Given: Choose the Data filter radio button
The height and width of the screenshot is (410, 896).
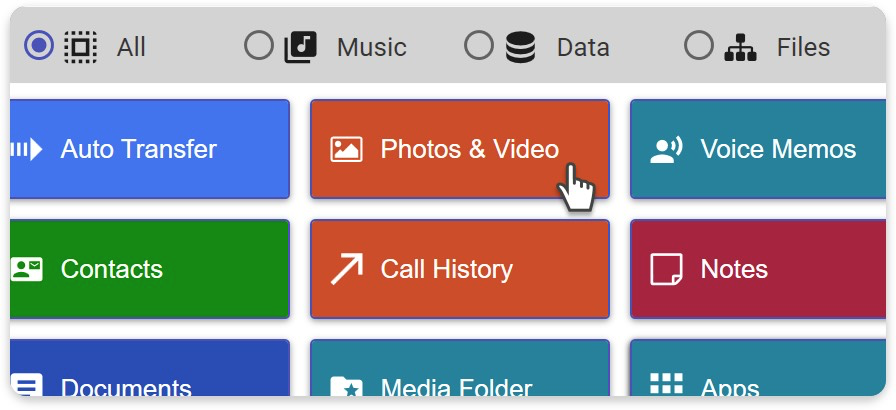Looking at the screenshot, I should (479, 46).
